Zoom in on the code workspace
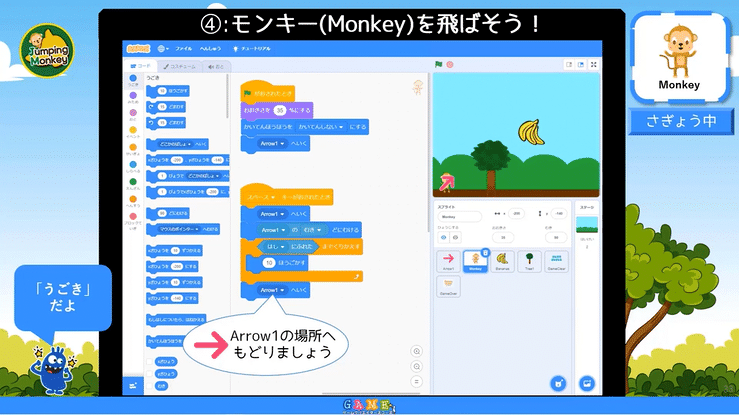739x415 pixels. 417,351
